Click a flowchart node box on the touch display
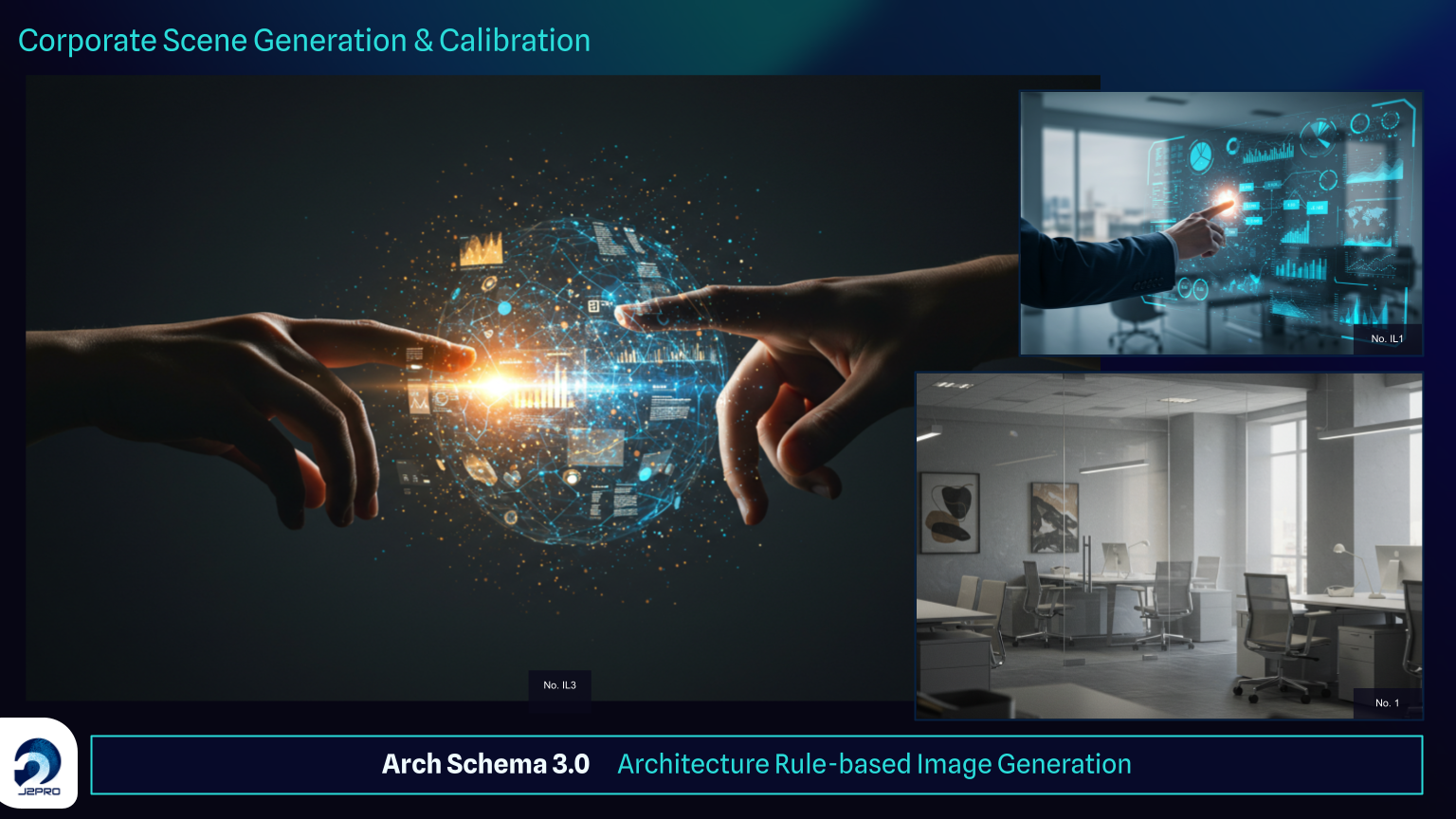Image resolution: width=1456 pixels, height=819 pixels. click(1247, 187)
